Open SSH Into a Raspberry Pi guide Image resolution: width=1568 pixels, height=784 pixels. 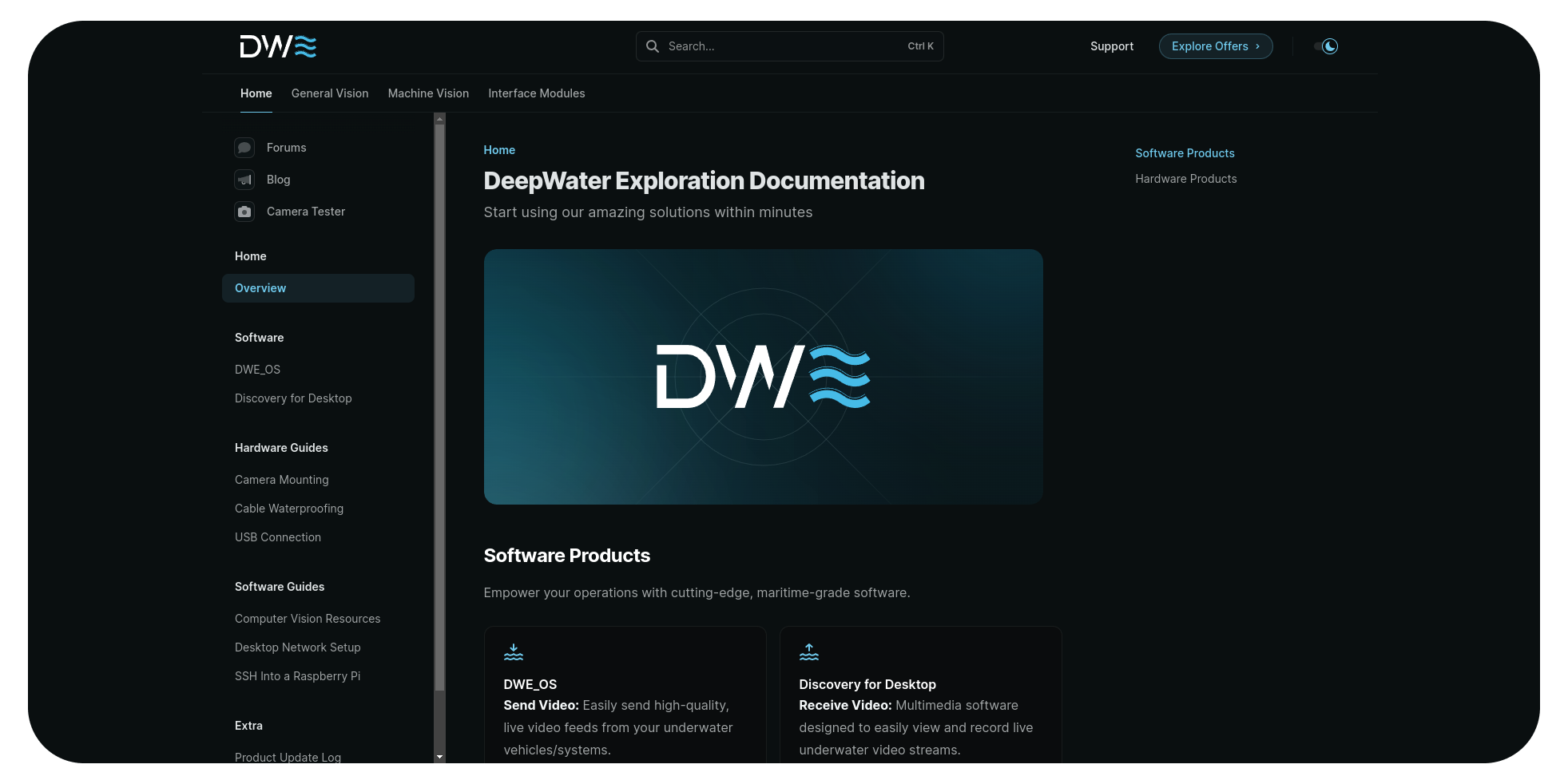coord(297,676)
